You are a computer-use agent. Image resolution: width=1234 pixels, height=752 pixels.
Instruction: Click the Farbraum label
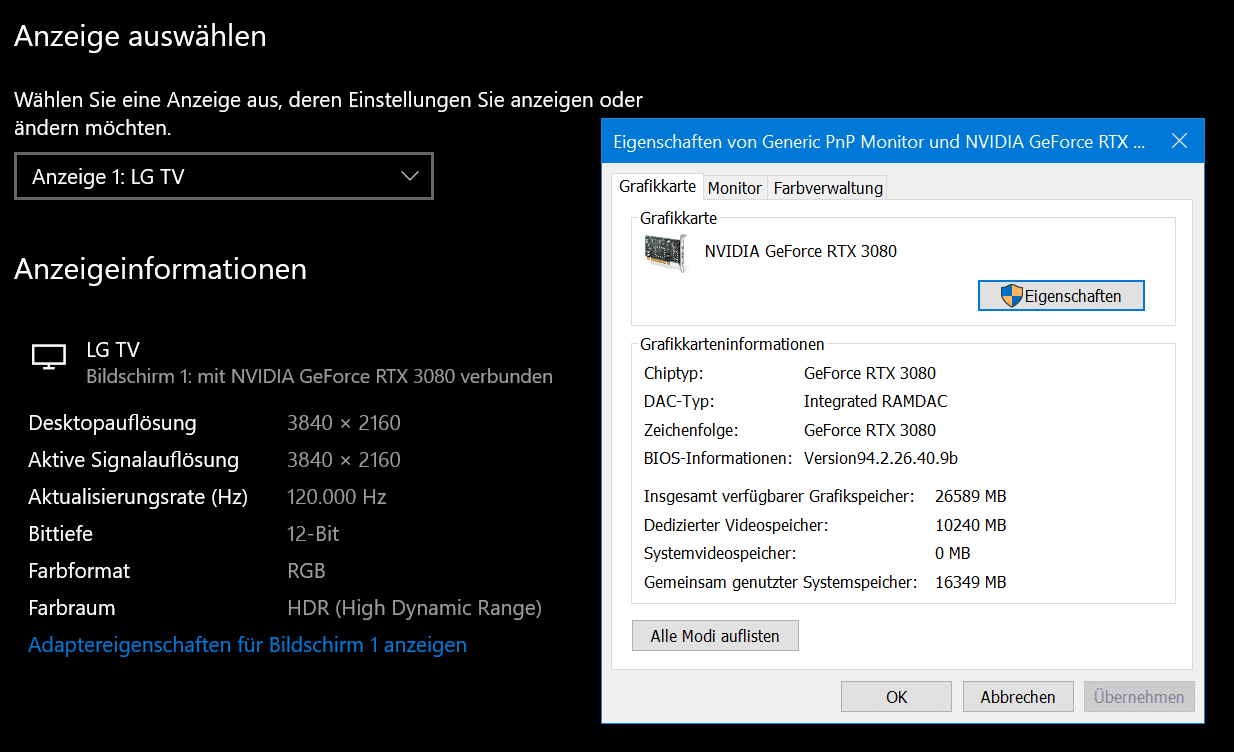click(x=72, y=608)
